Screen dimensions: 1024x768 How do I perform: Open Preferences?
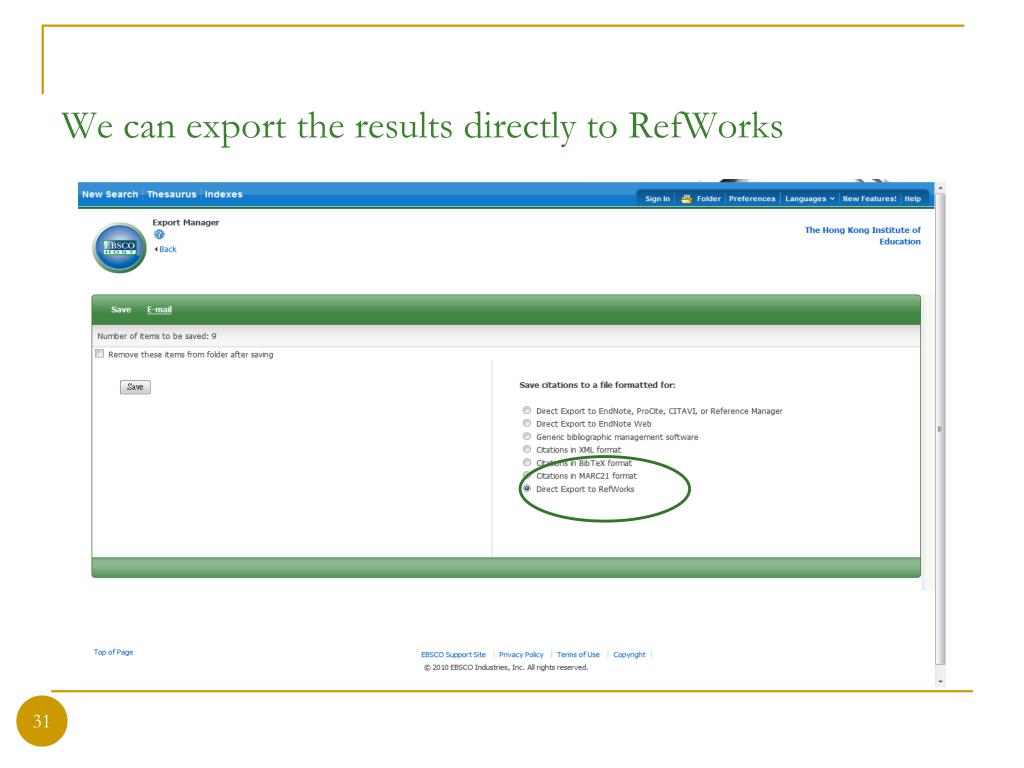tap(752, 199)
